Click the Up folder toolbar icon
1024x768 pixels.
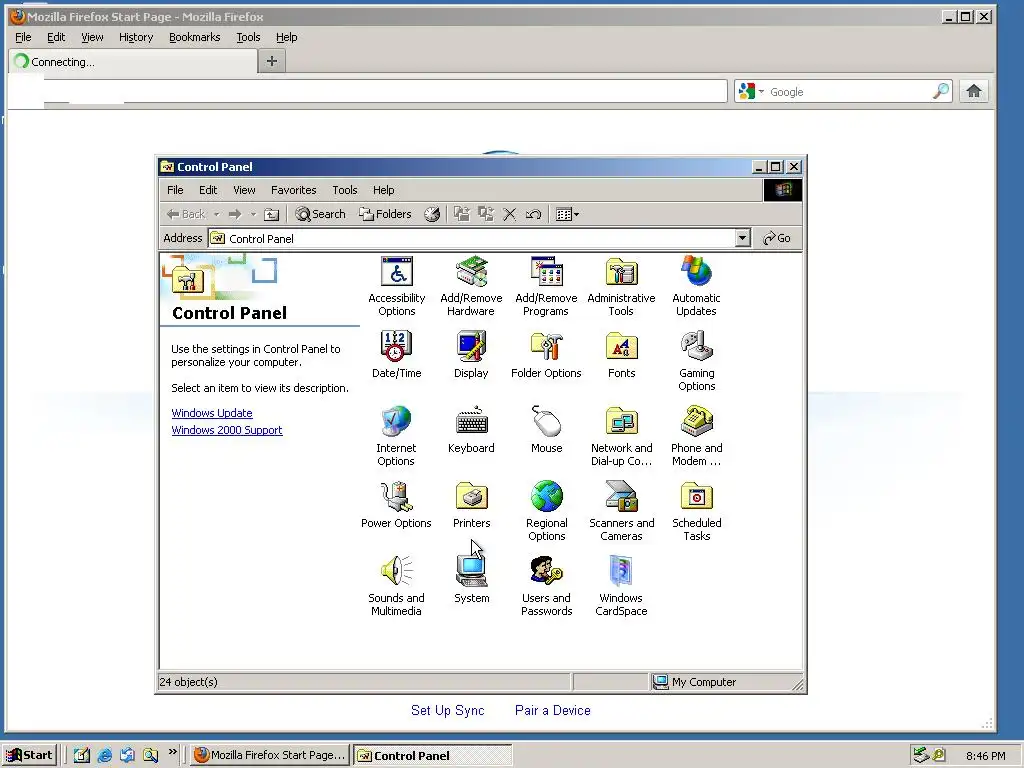pos(272,214)
